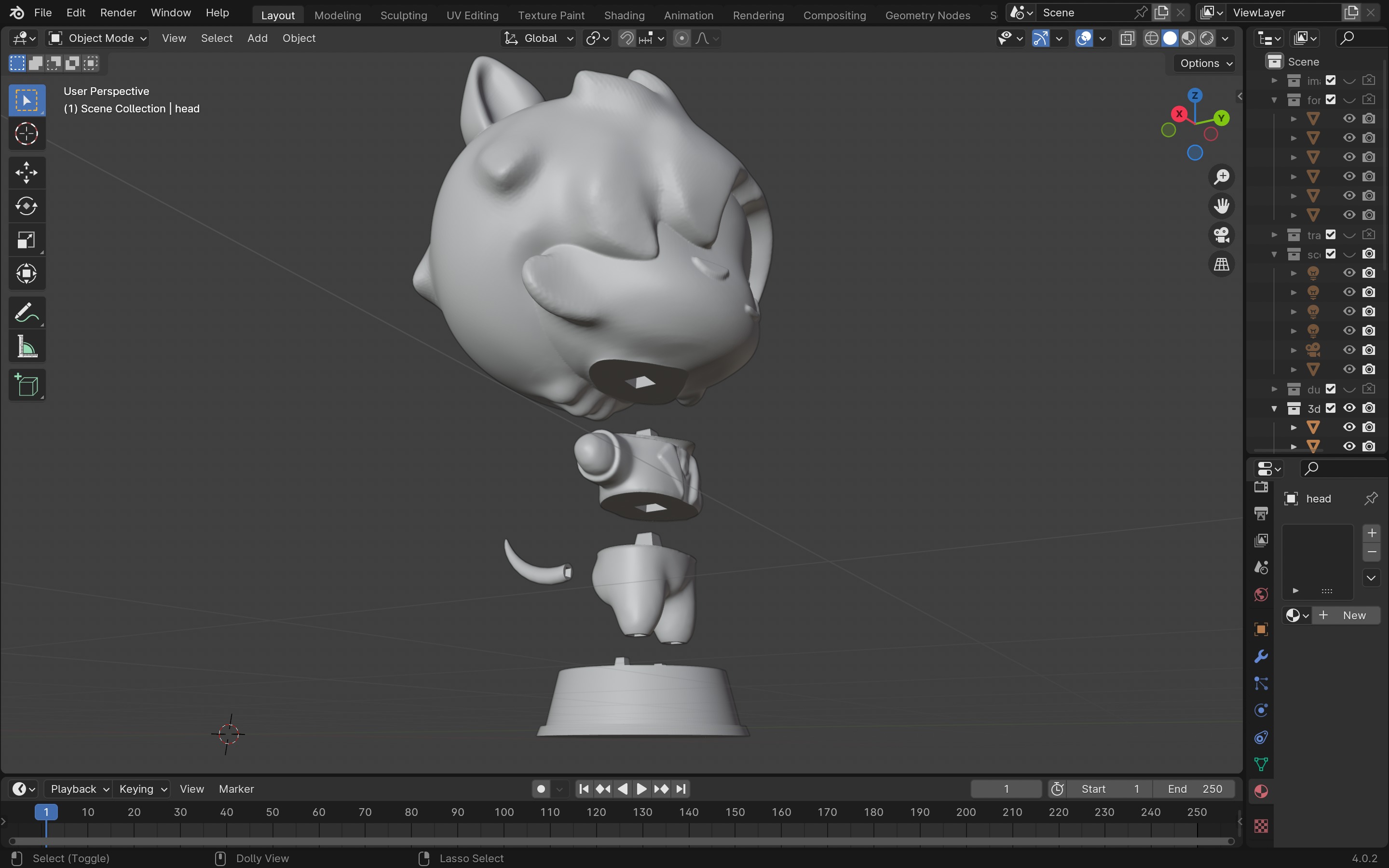Open the Object Mode dropdown
Image resolution: width=1389 pixels, height=868 pixels.
(x=97, y=39)
